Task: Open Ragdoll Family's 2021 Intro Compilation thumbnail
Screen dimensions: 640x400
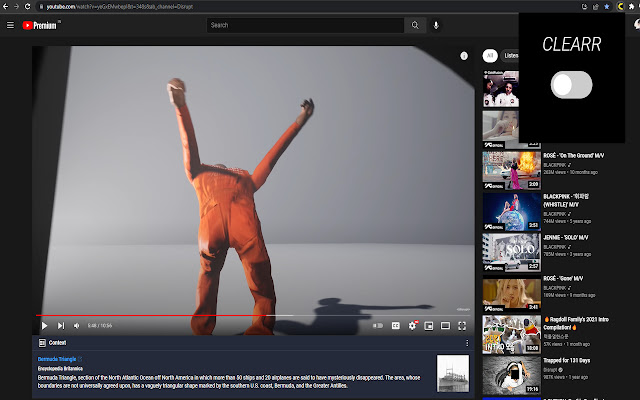Action: coord(511,335)
